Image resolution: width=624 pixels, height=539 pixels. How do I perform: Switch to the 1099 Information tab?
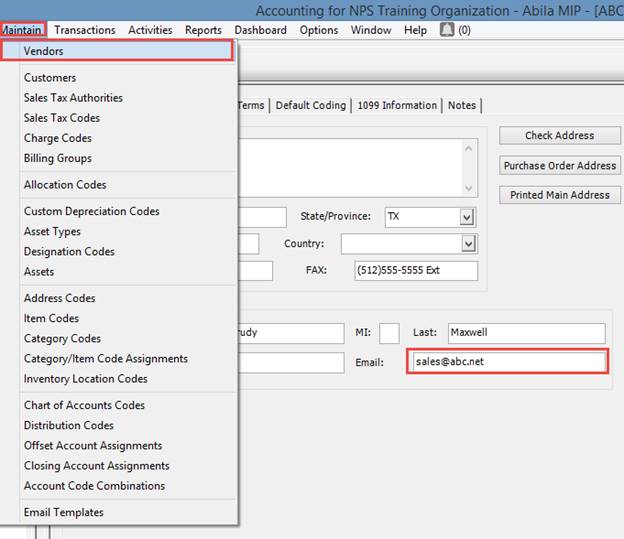pos(396,105)
